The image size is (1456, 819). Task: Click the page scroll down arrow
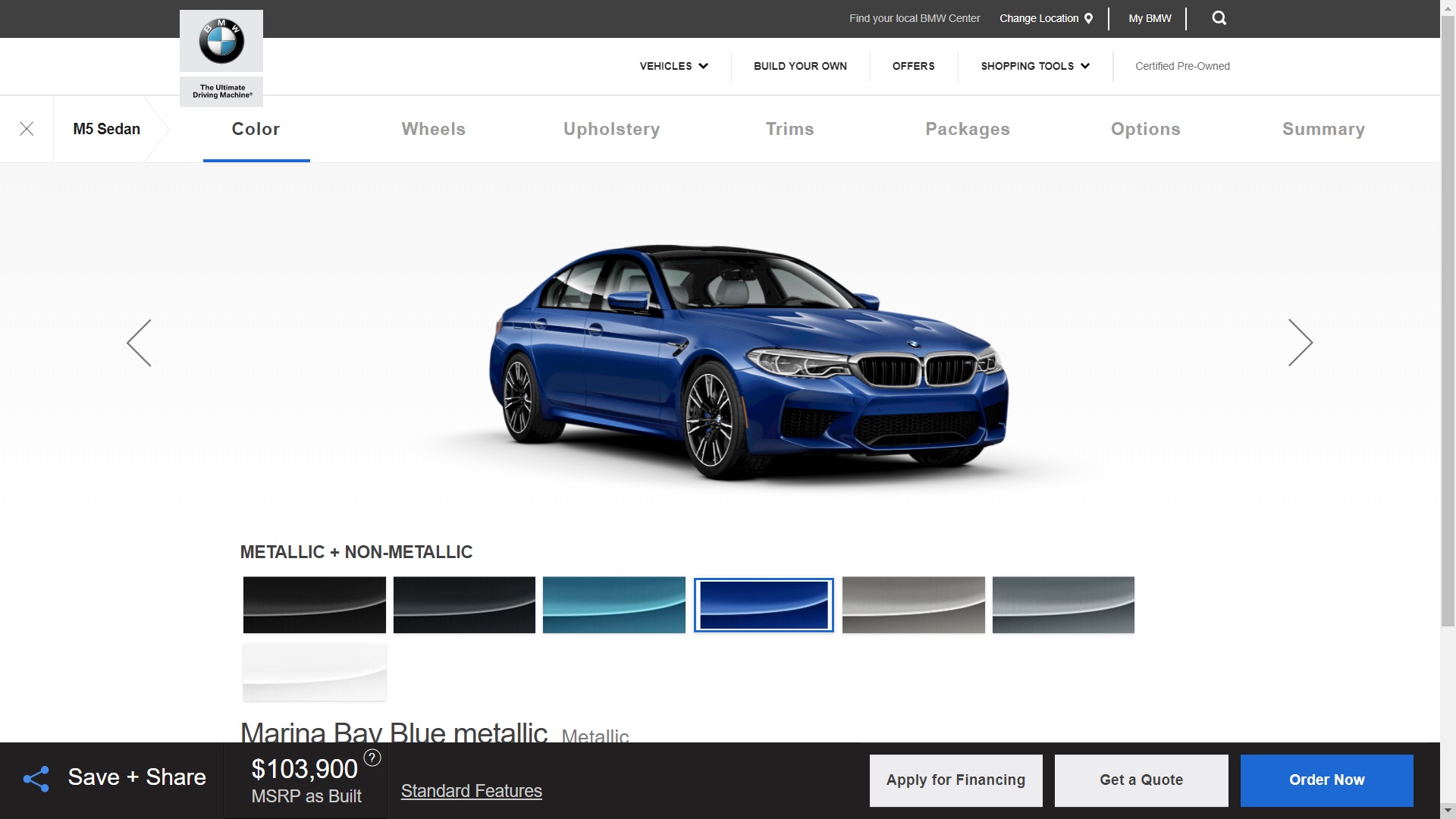1448,810
